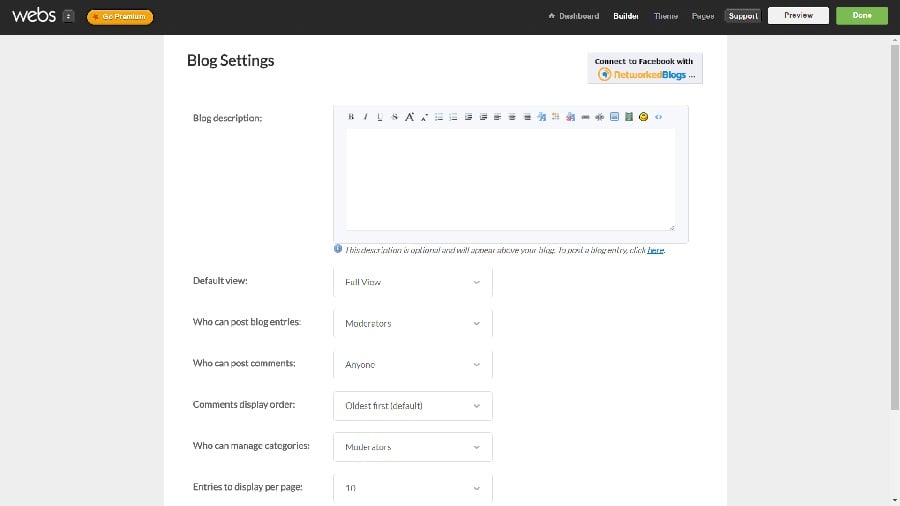Open the Pages menu item
This screenshot has width=900, height=506.
point(703,16)
